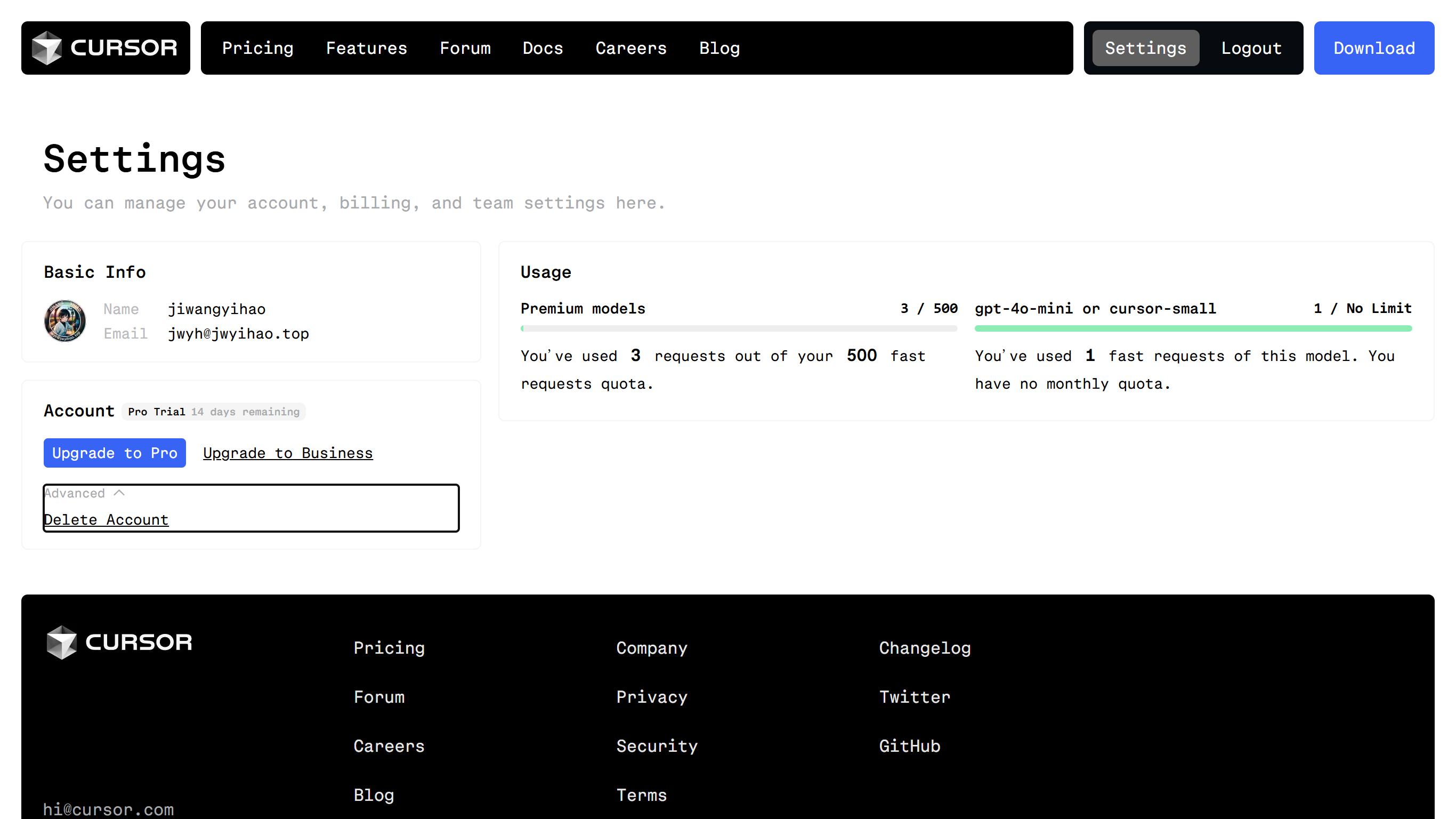Click the 'Account' heading

[x=79, y=411]
